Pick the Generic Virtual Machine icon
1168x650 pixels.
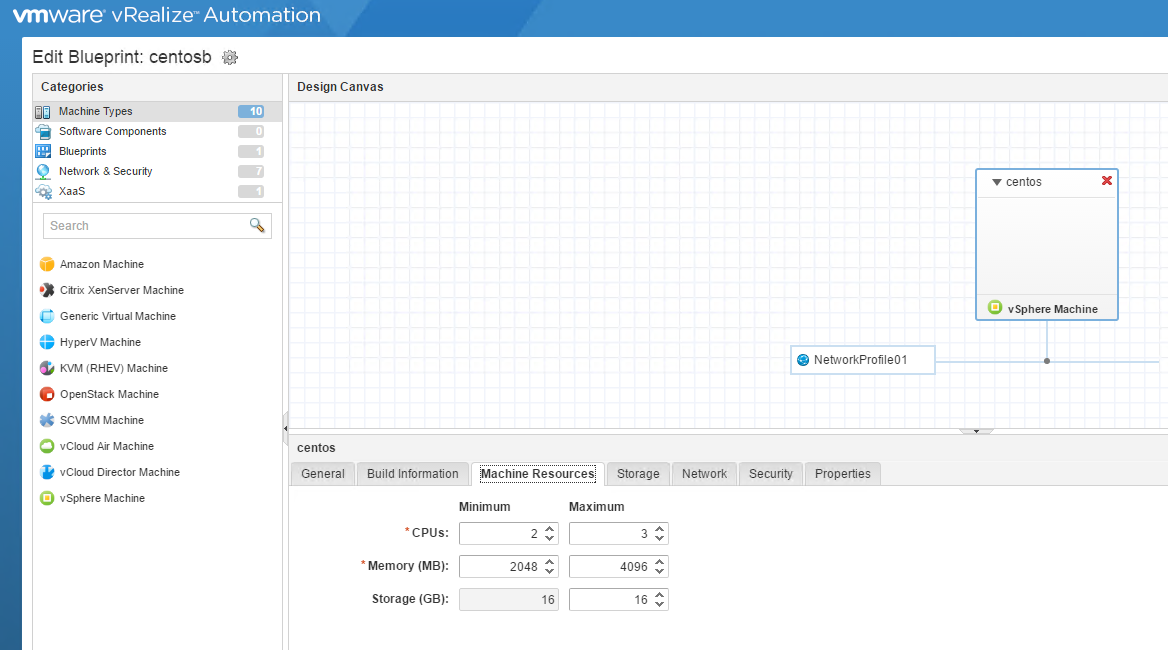(x=47, y=316)
